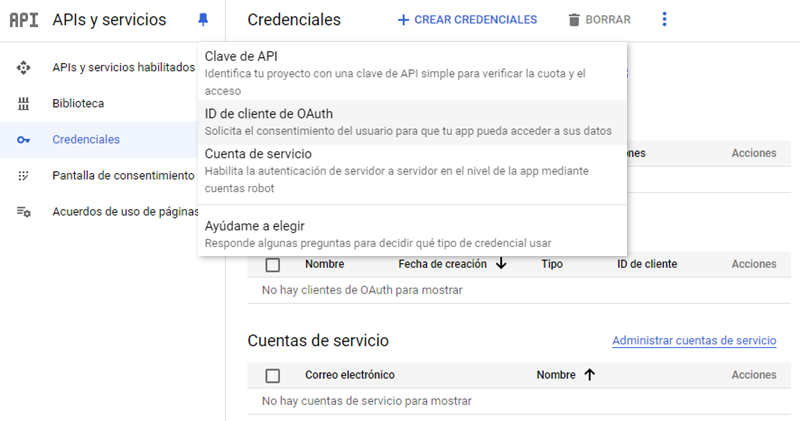Click the API logo icon
The height and width of the screenshot is (421, 800).
[x=24, y=20]
